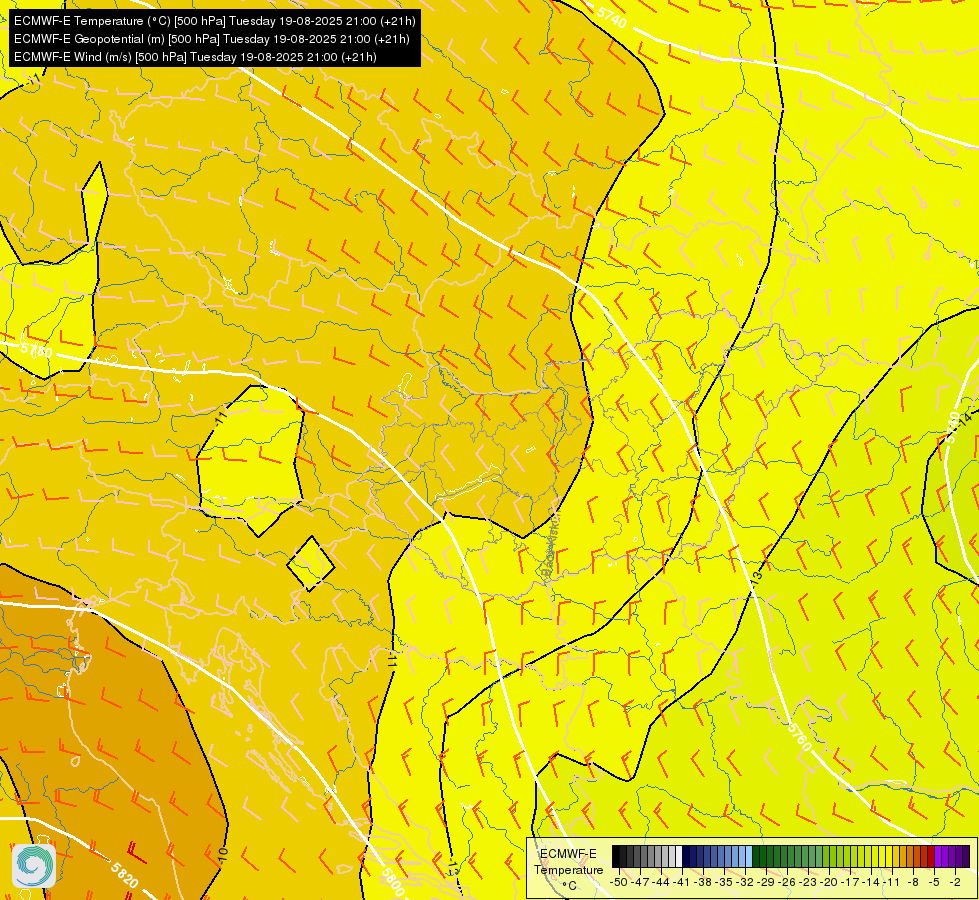This screenshot has height=900, width=979.
Task: Click the -44 value on temperature legend
Action: 661,883
